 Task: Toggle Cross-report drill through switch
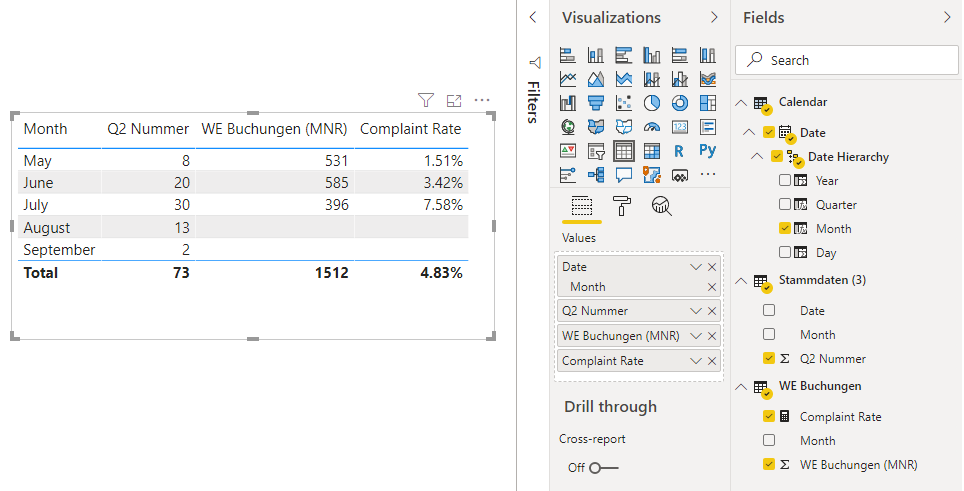603,468
